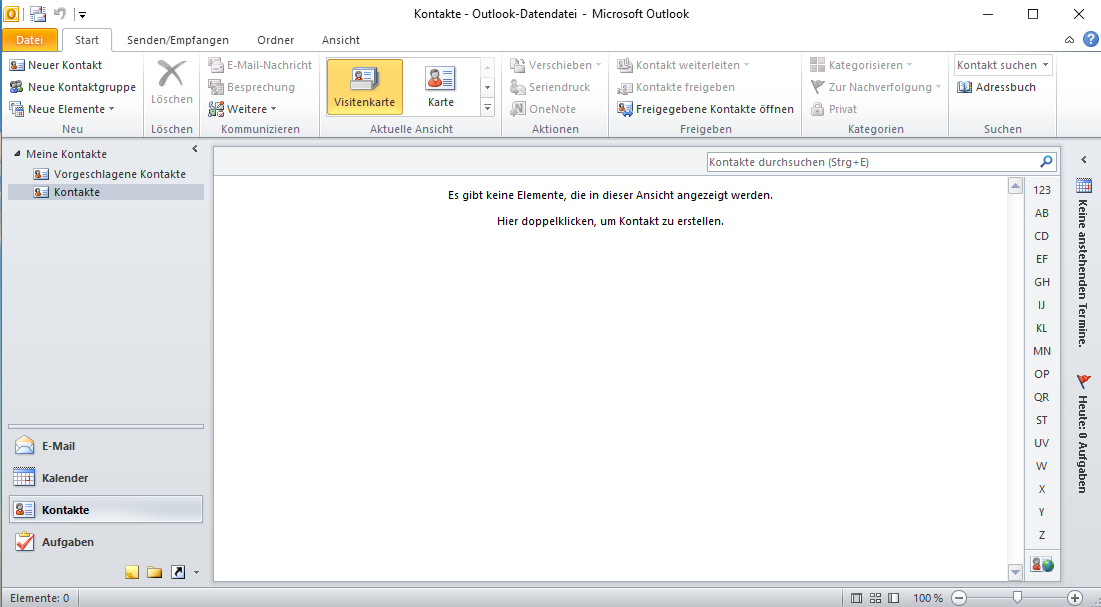The image size is (1101, 607).
Task: Open the Kontakt weiterleiten dropdown
Action: [x=683, y=65]
